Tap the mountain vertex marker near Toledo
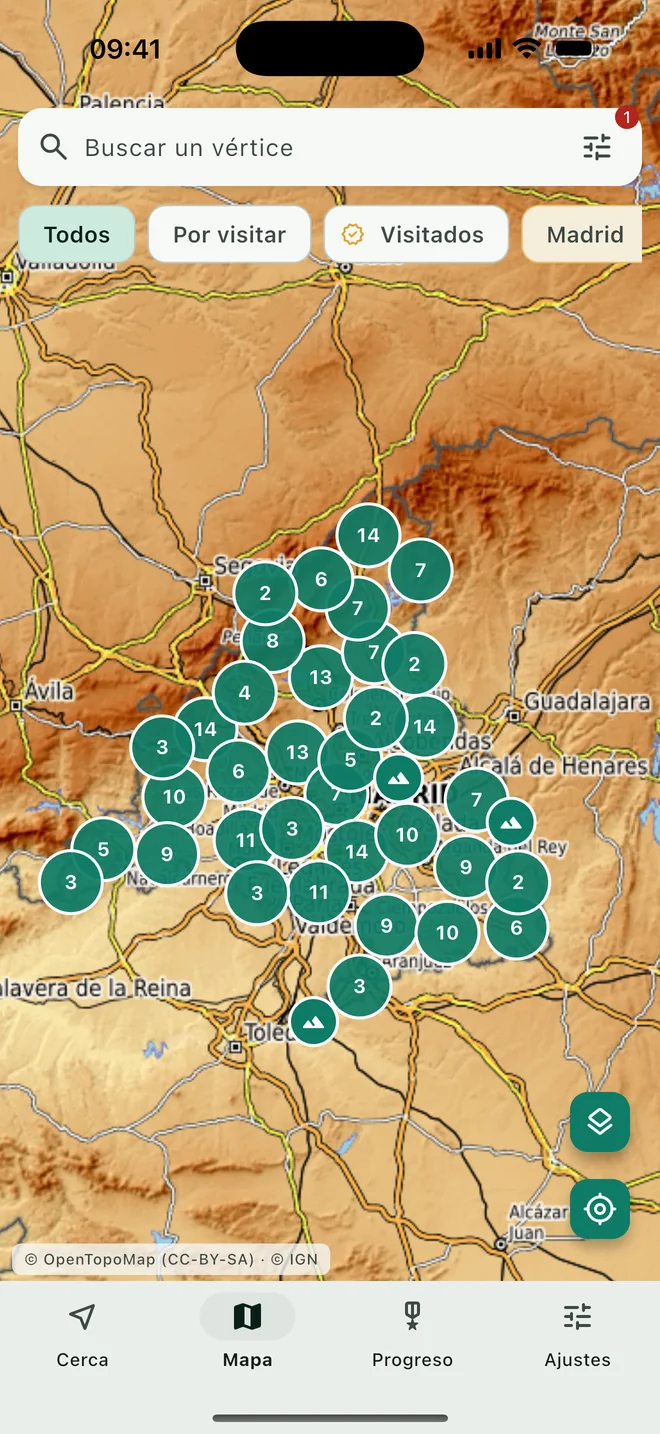 (x=314, y=1022)
